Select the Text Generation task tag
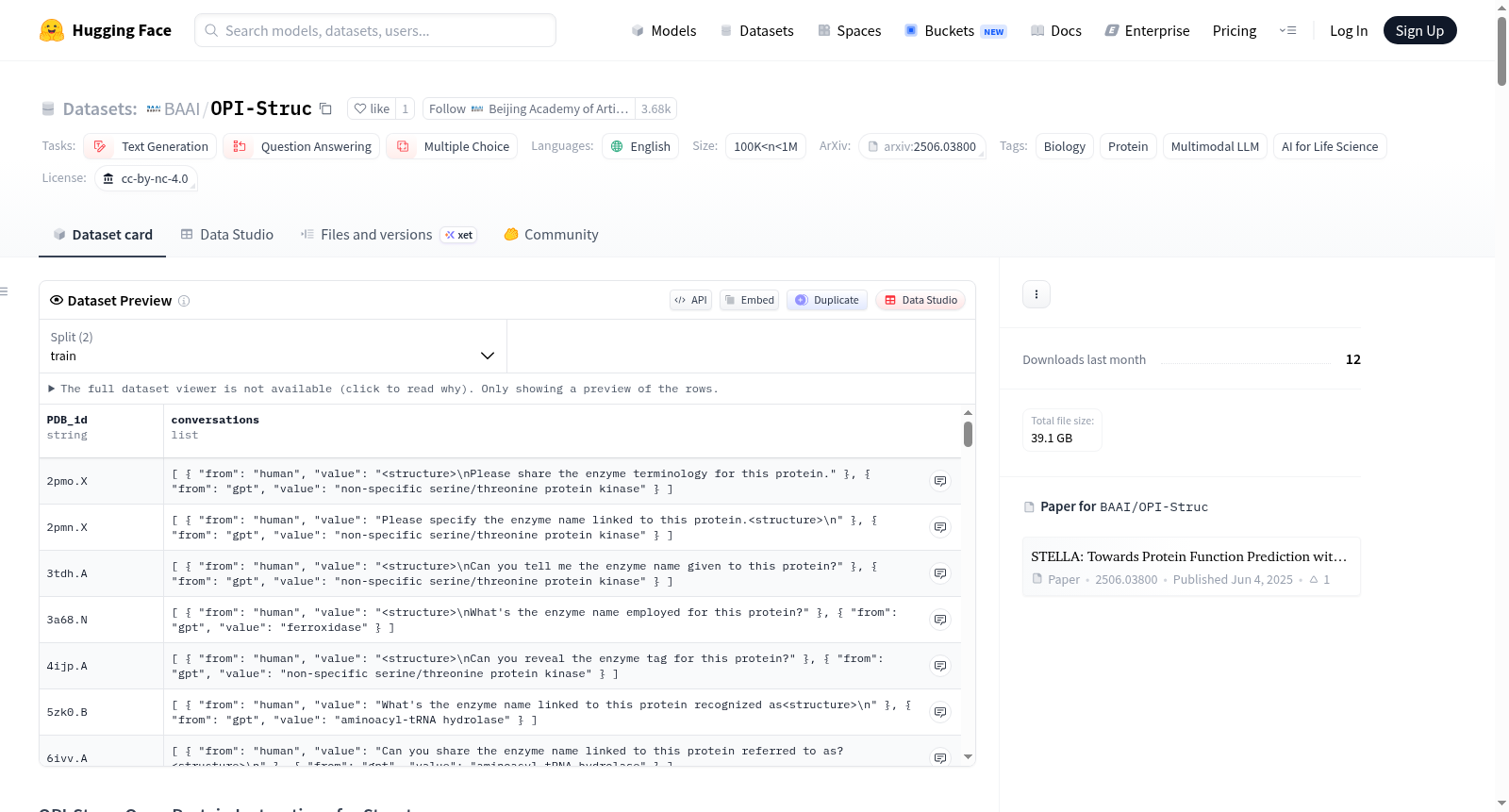 (x=150, y=146)
